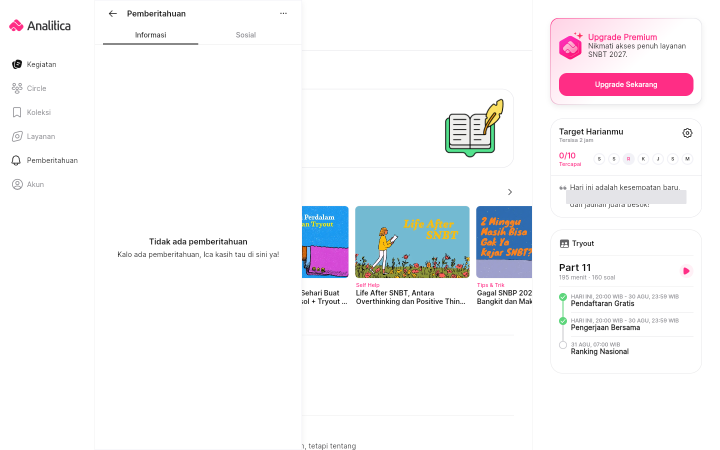Open Pengerjaan Bersama entry
The width and height of the screenshot is (720, 450).
[605, 327]
